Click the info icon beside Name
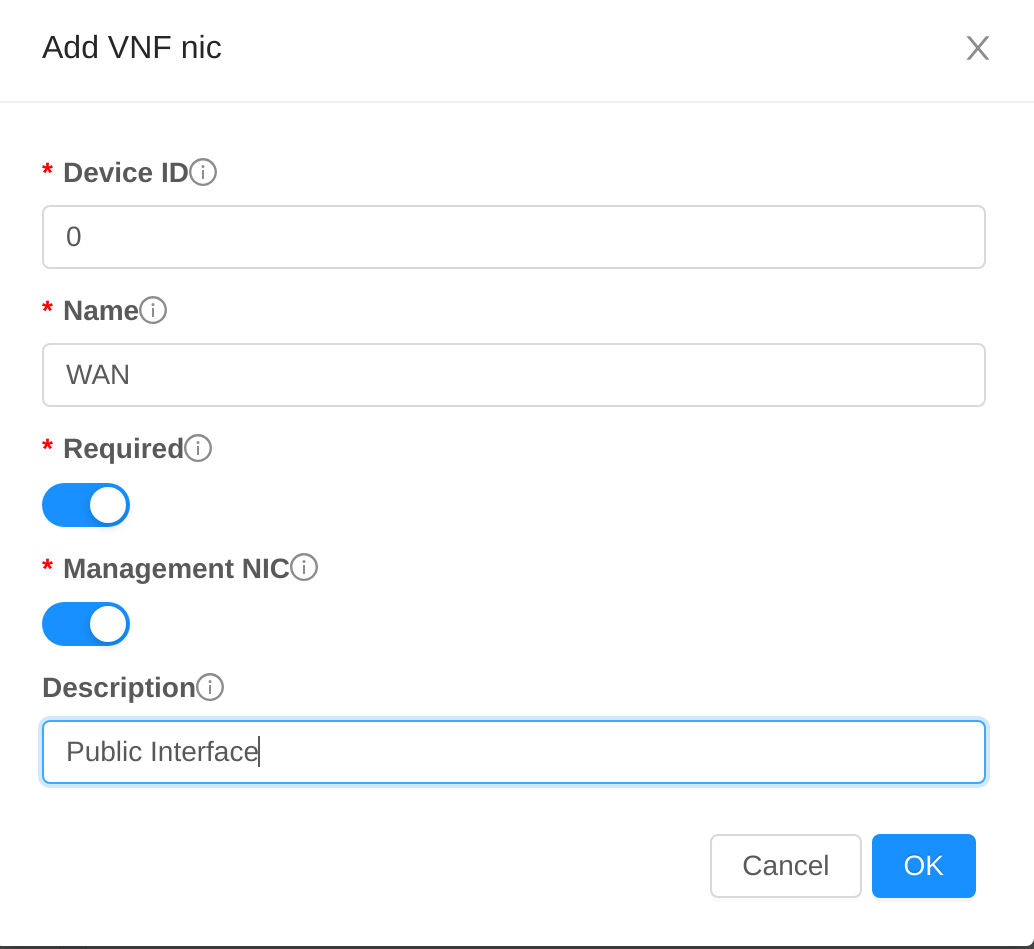Viewport: 1034px width, 949px height. (154, 310)
